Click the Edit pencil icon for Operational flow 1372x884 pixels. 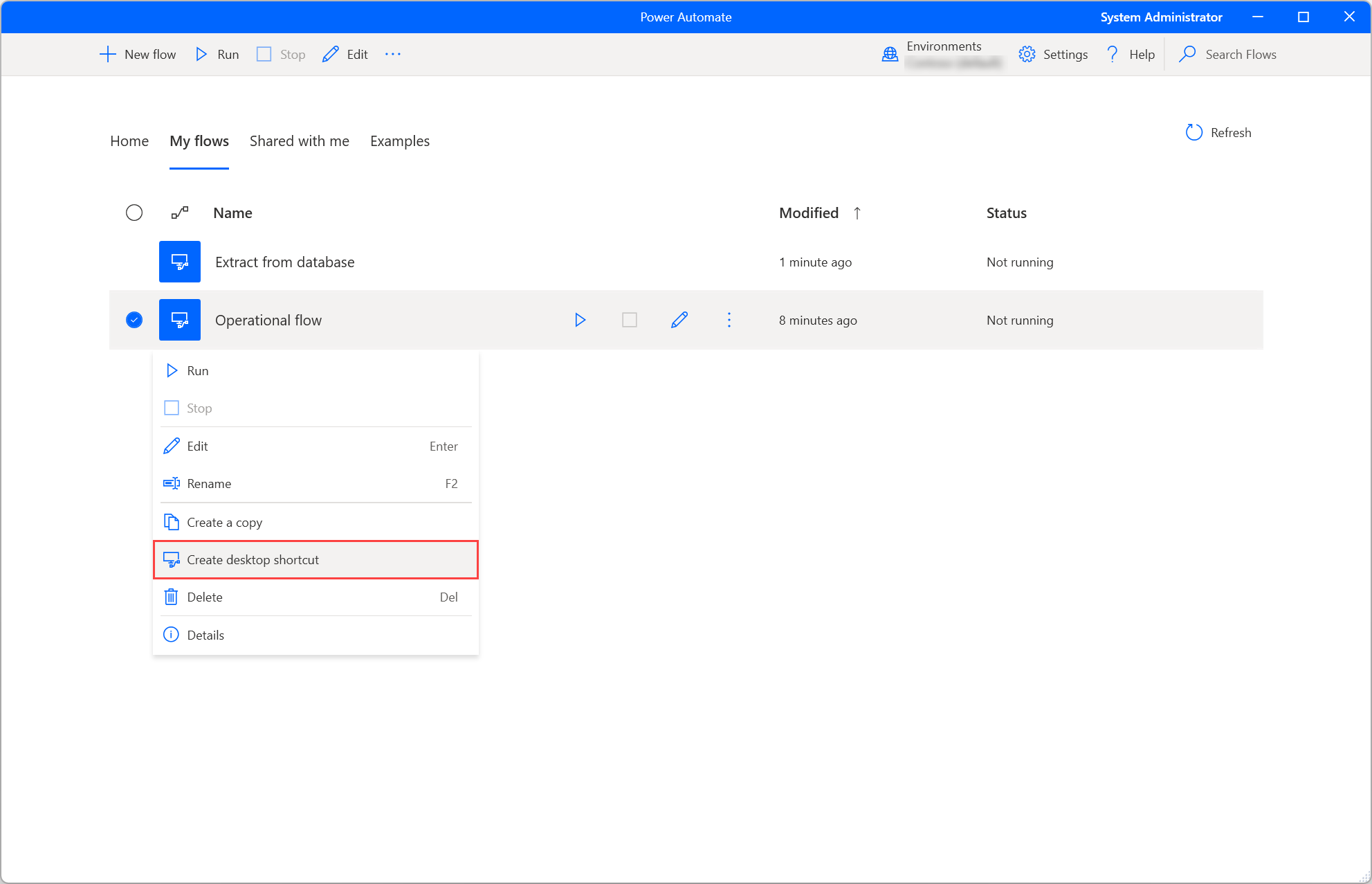[680, 320]
